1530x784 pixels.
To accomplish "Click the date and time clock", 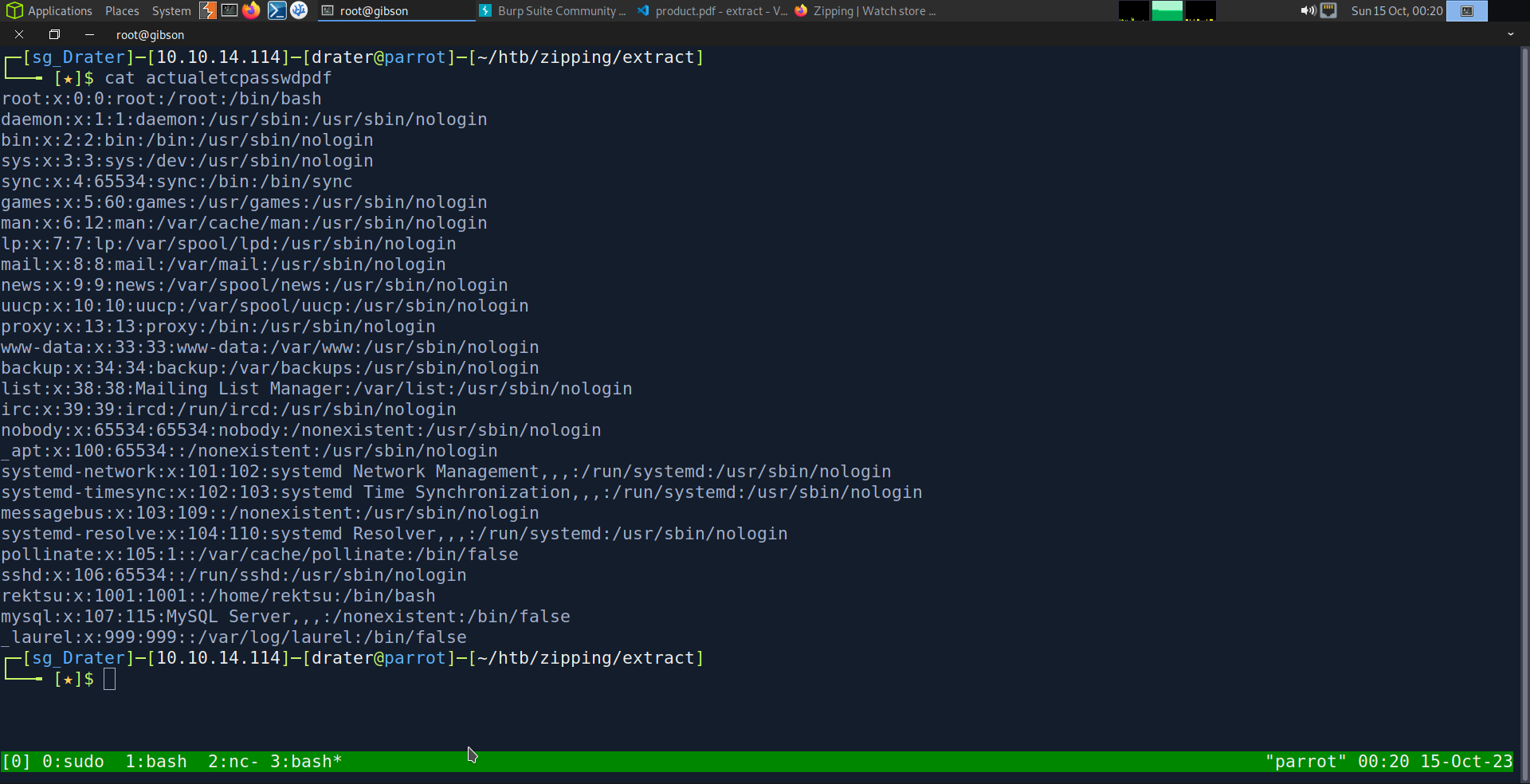I will click(x=1396, y=10).
